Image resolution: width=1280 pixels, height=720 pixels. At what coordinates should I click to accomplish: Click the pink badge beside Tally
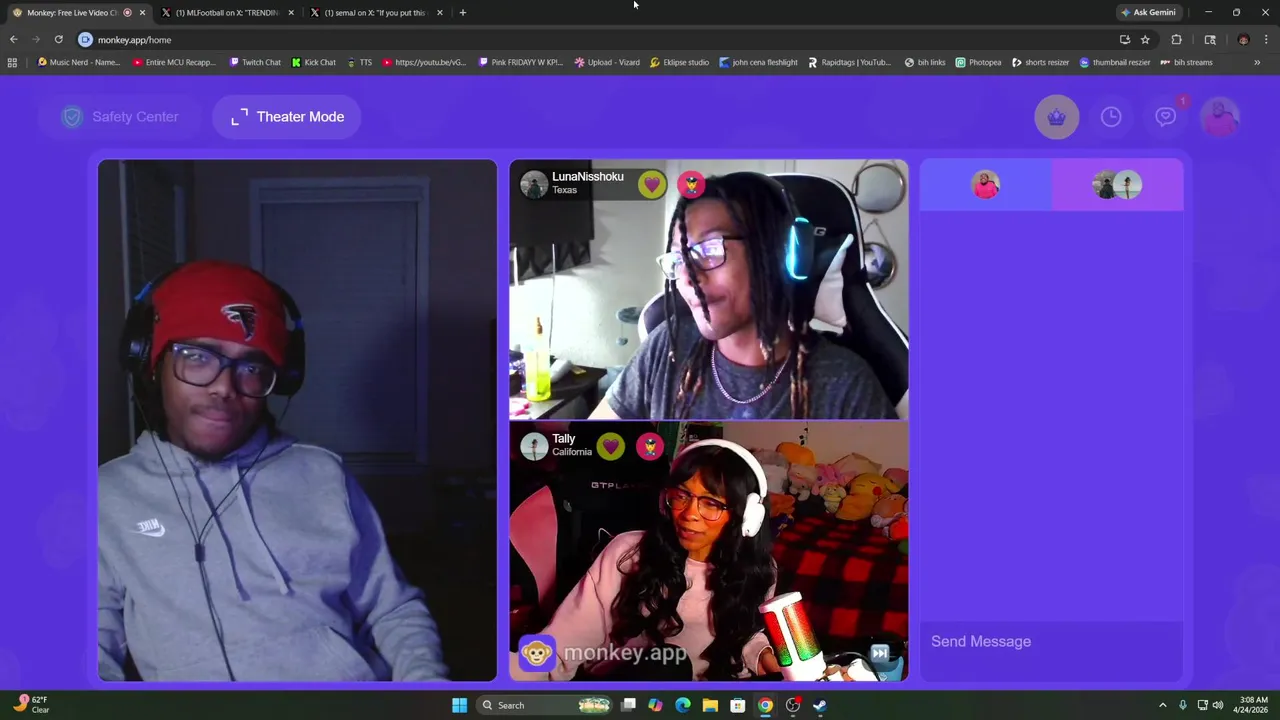(650, 446)
